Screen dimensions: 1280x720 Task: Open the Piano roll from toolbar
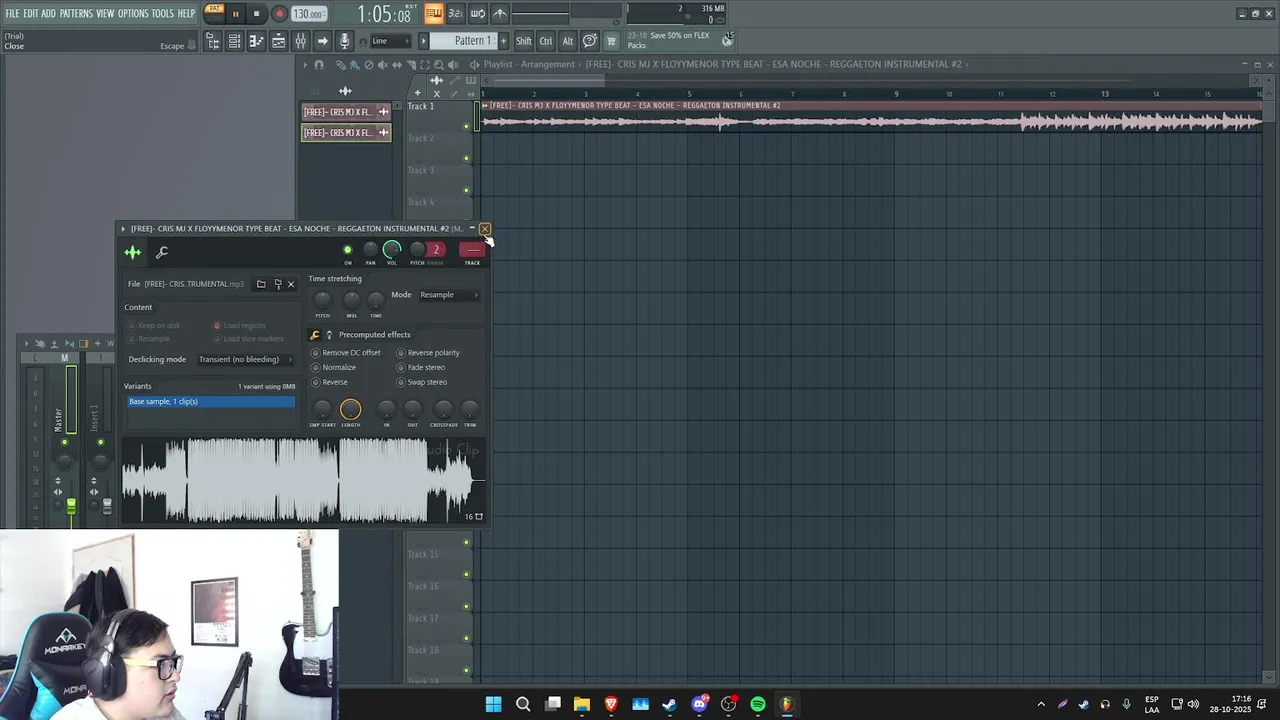click(256, 41)
